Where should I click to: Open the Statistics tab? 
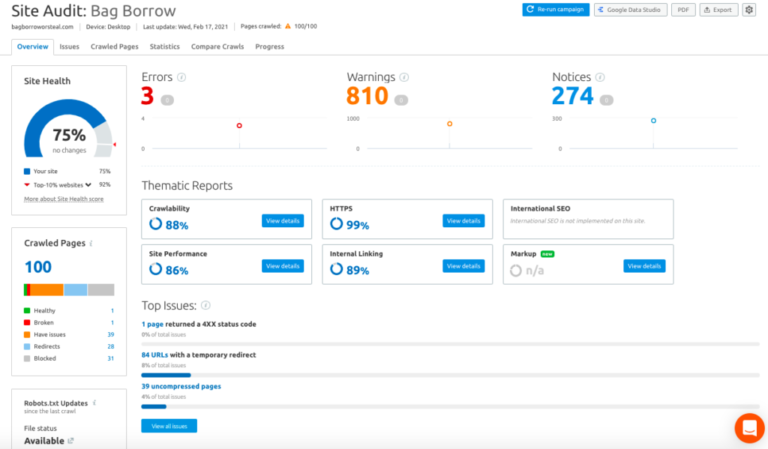(x=165, y=47)
